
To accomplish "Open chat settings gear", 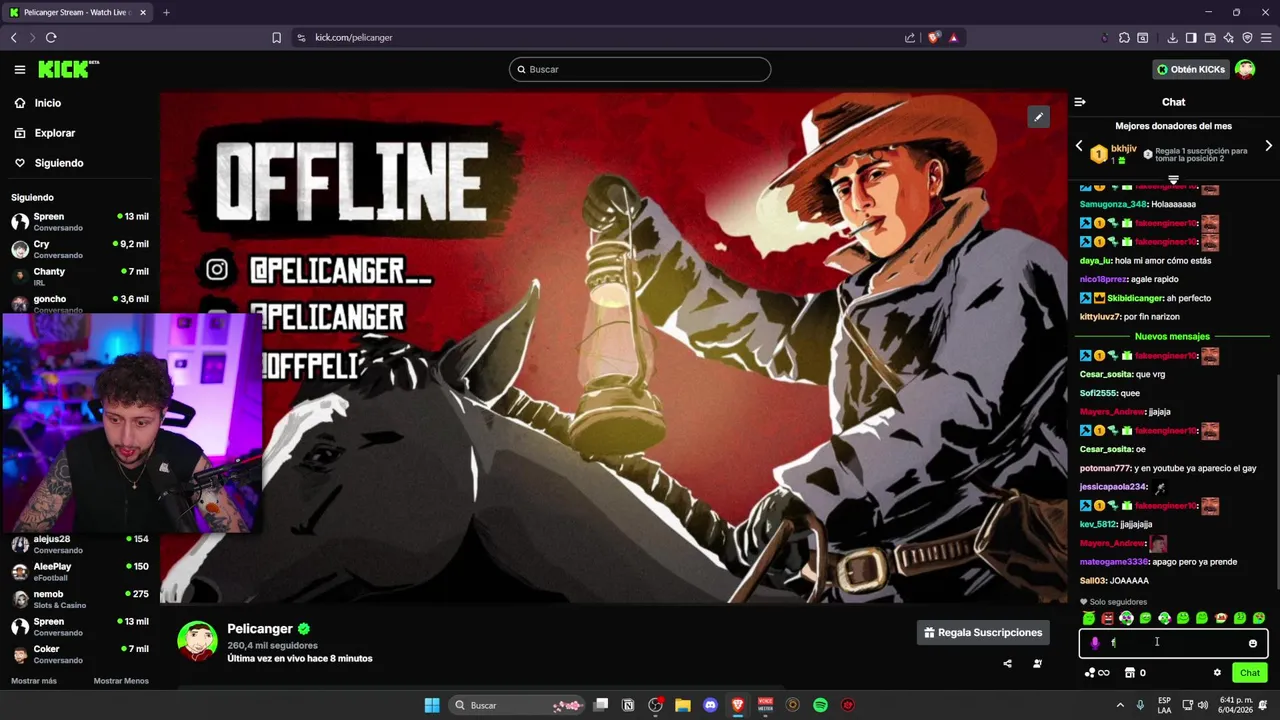I will point(1217,673).
